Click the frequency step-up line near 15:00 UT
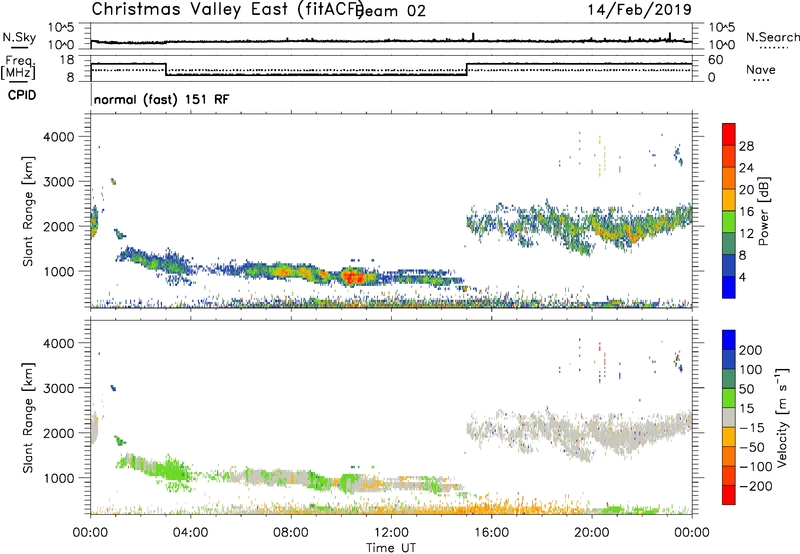 point(467,69)
